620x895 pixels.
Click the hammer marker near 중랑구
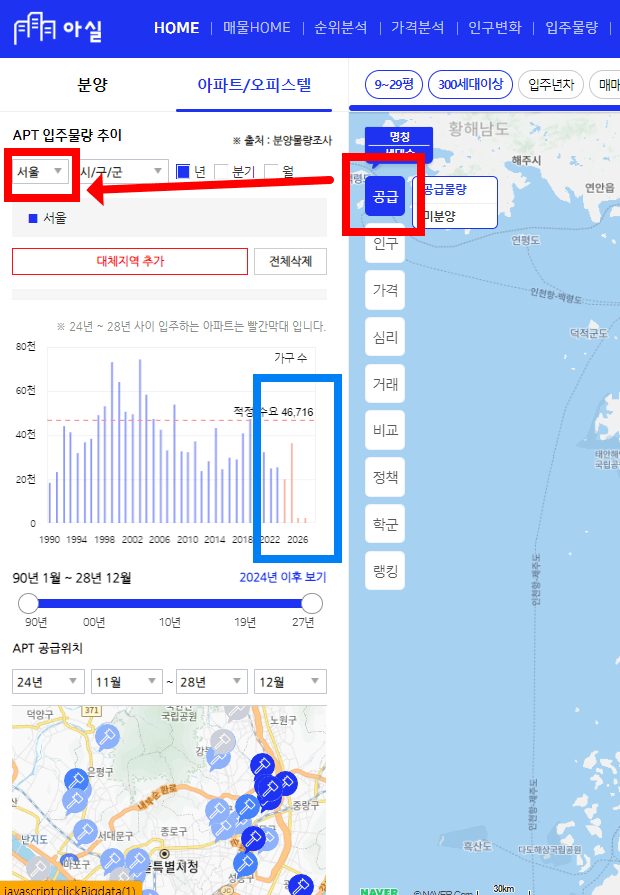(x=285, y=783)
